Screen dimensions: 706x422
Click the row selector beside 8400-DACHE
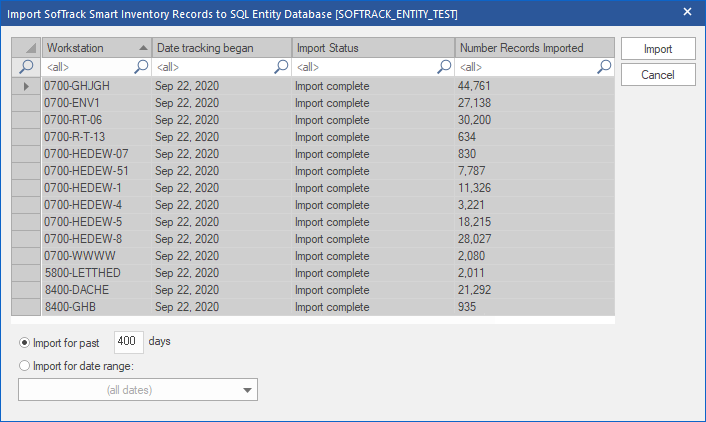[x=26, y=290]
